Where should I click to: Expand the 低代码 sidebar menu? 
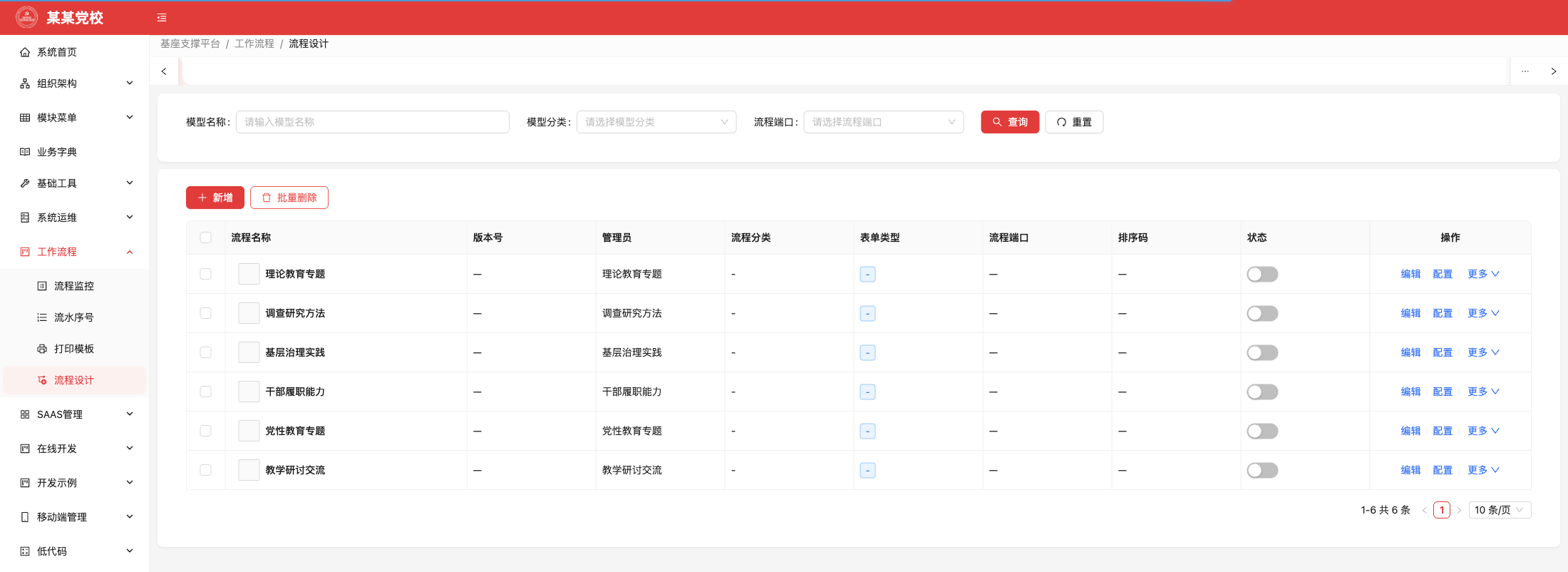coord(74,551)
